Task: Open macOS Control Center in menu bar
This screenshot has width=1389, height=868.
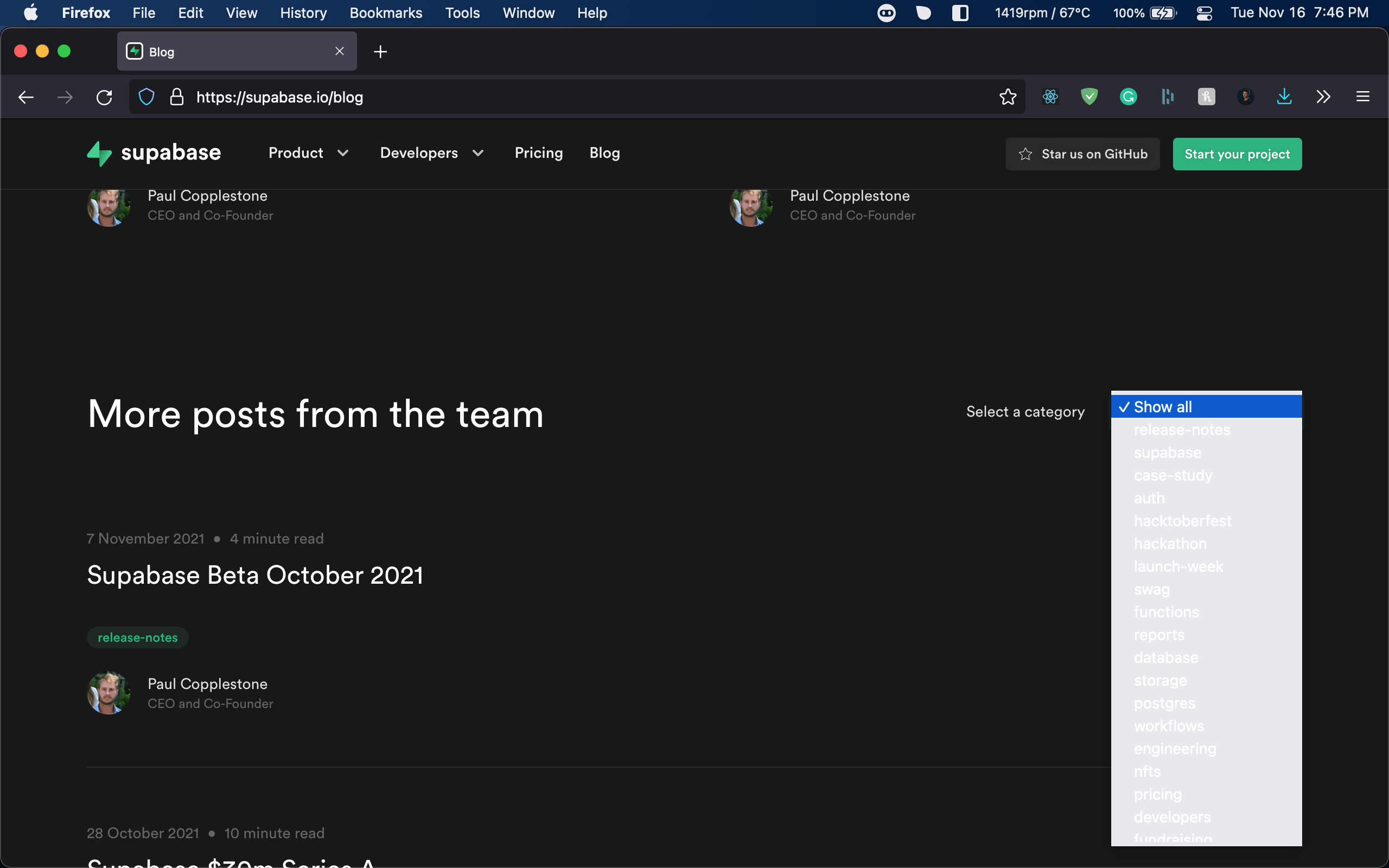Action: point(1203,12)
